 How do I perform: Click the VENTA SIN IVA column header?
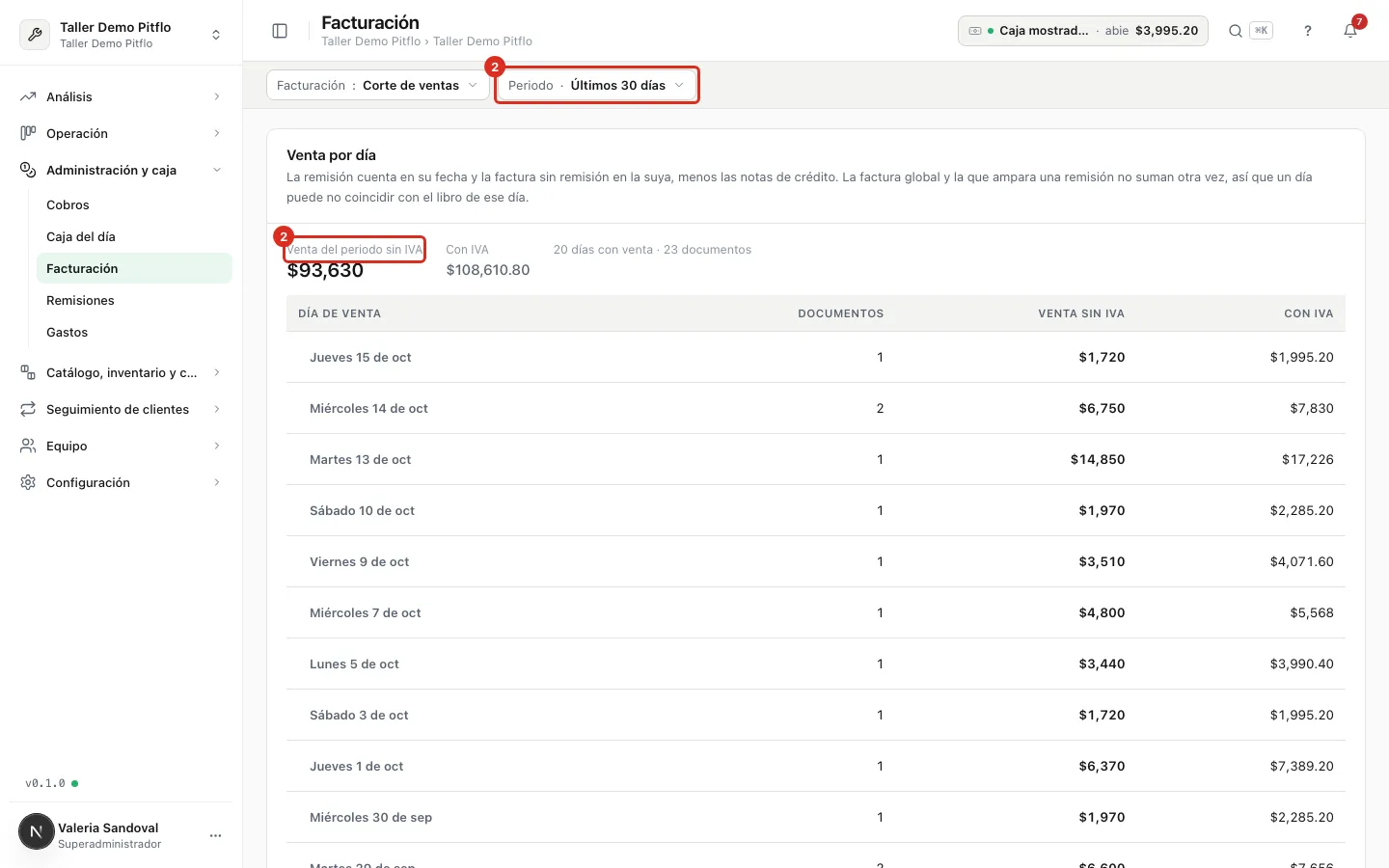click(x=1081, y=313)
